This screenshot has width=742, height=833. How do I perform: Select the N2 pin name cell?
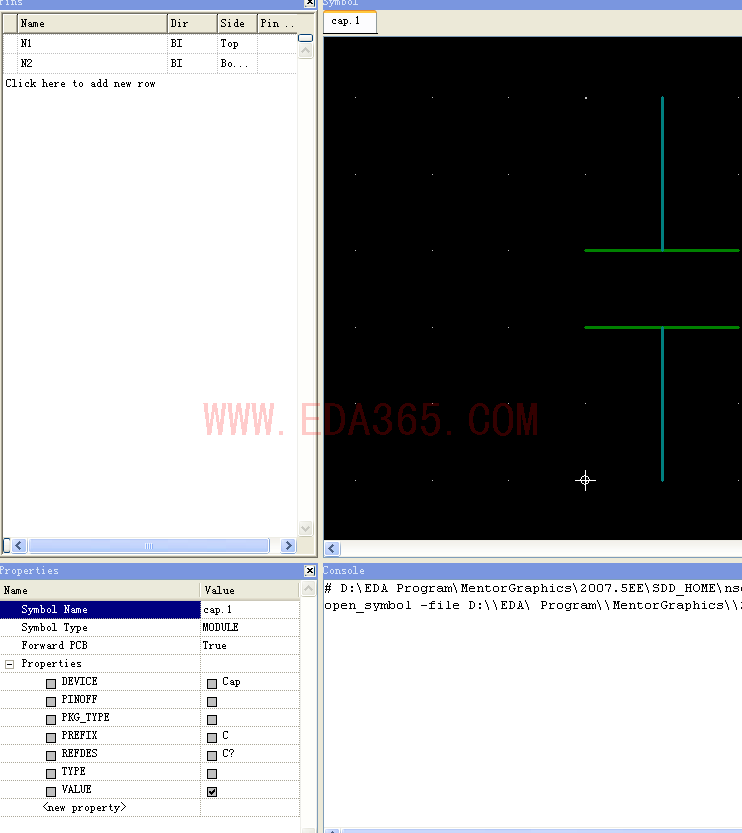[x=92, y=63]
